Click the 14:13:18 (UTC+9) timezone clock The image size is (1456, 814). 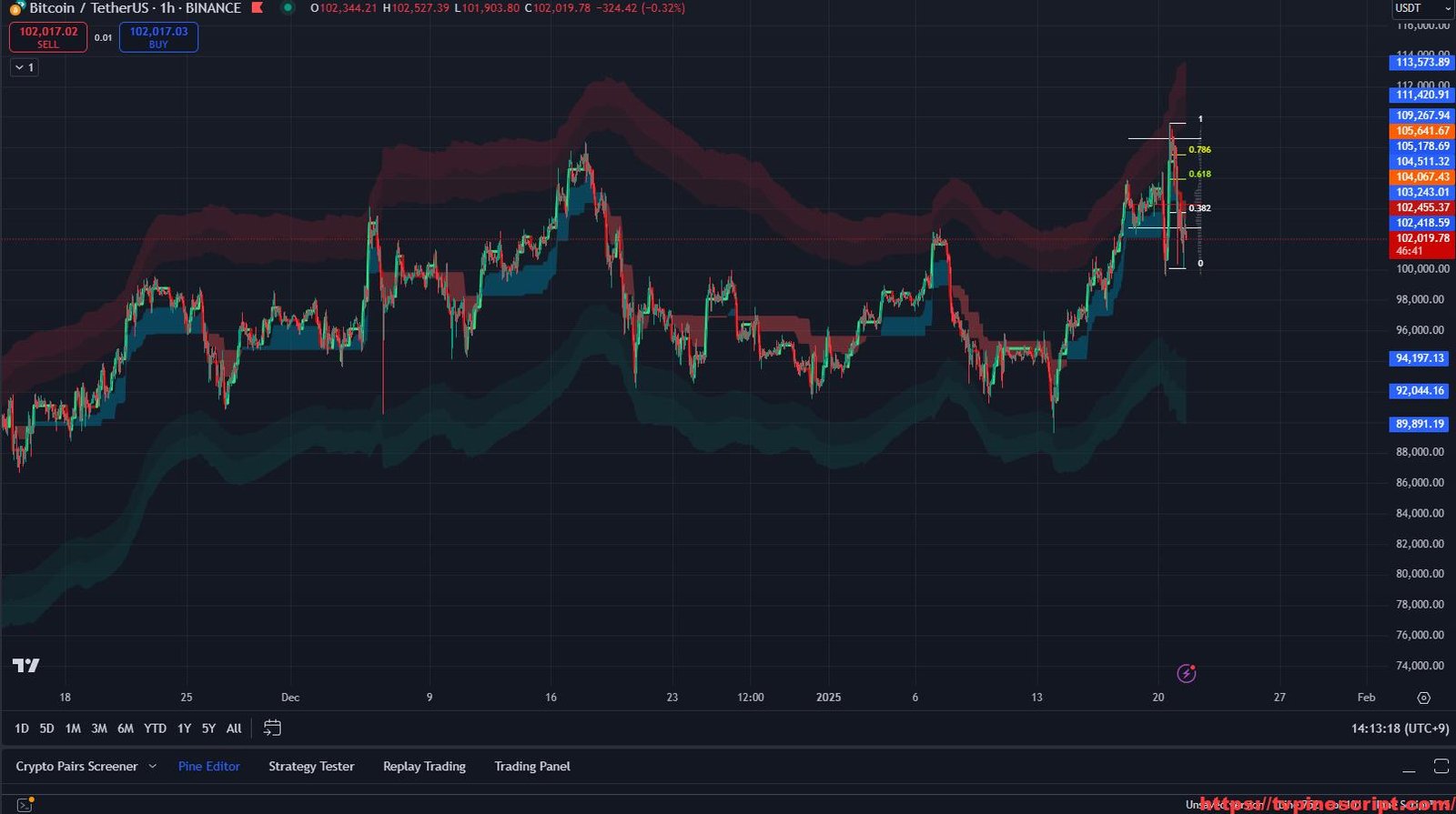click(x=1400, y=729)
